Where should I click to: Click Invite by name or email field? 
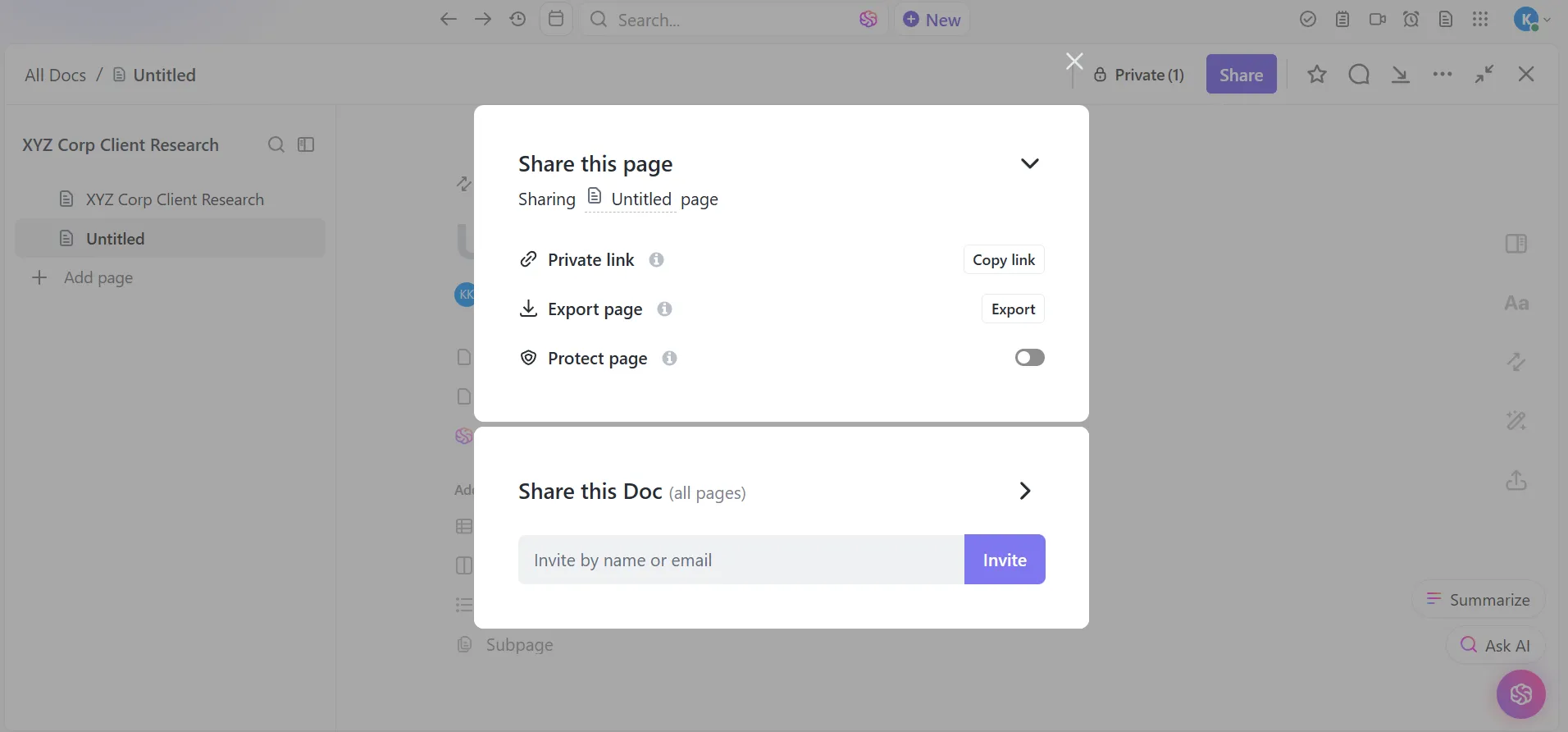(x=741, y=560)
